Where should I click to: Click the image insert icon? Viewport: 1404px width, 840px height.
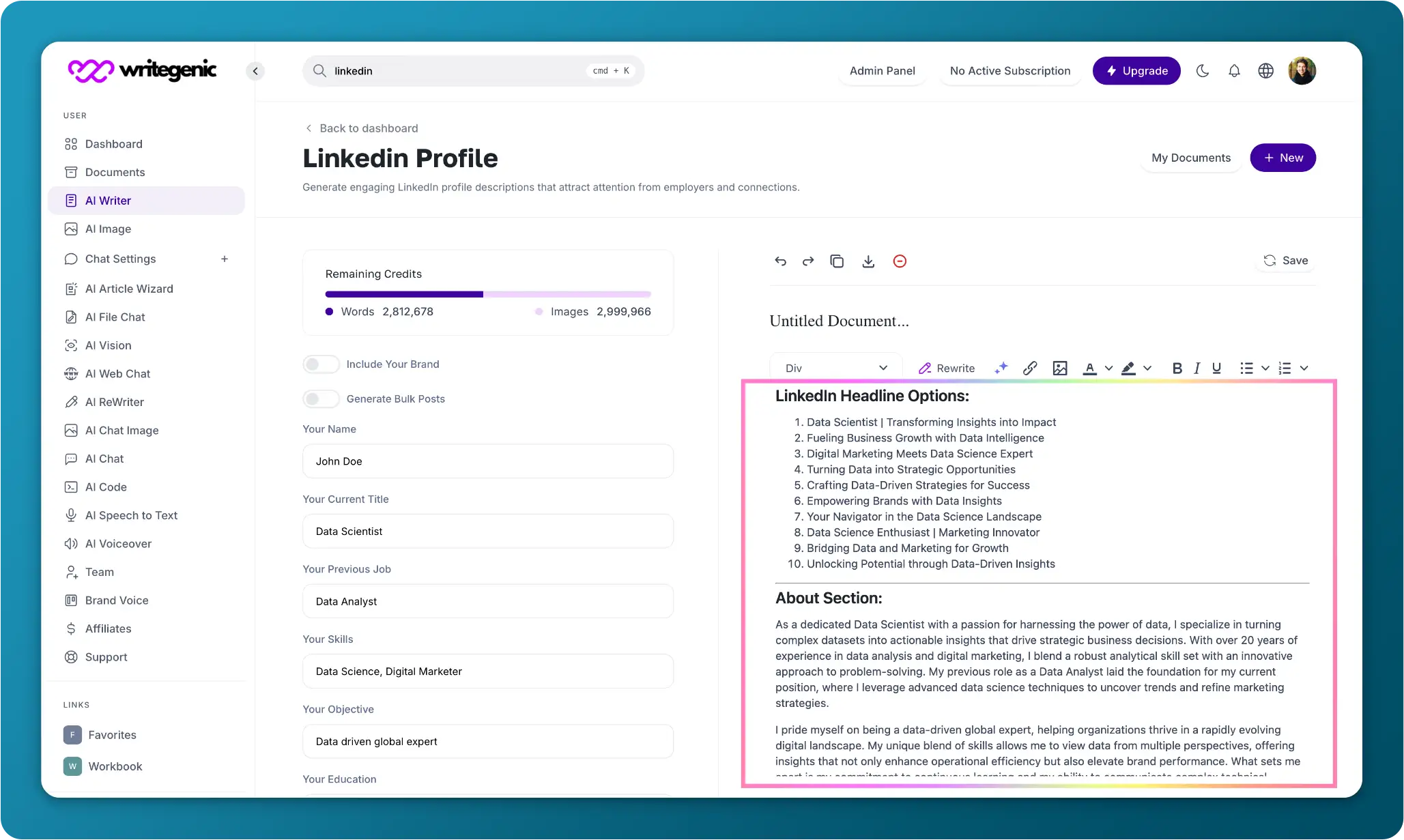(1060, 368)
